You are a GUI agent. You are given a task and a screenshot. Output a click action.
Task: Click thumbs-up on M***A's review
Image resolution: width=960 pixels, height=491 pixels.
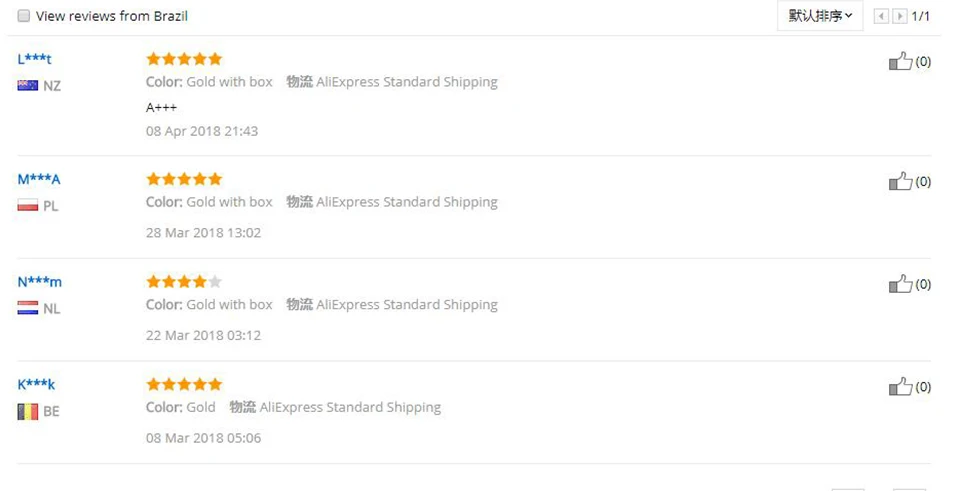[x=900, y=181]
